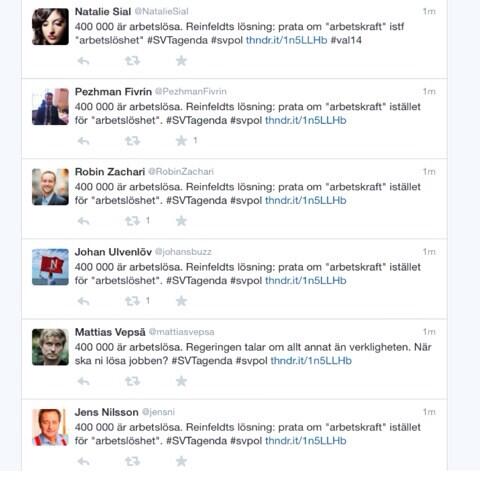
Task: Reply to Natalie Sial's tweet
Action: [x=83, y=61]
